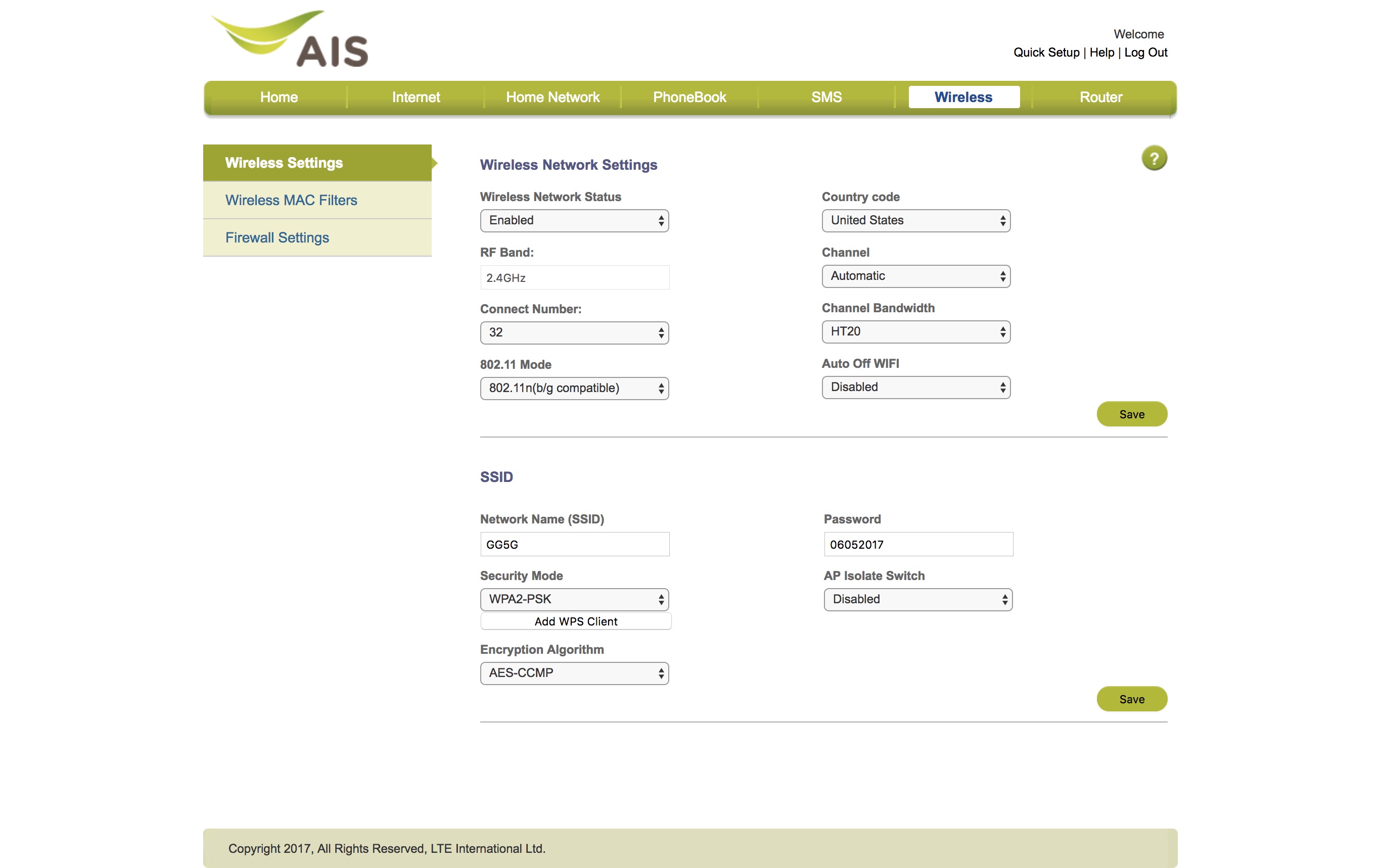Open the SMS tab

pyautogui.click(x=826, y=98)
